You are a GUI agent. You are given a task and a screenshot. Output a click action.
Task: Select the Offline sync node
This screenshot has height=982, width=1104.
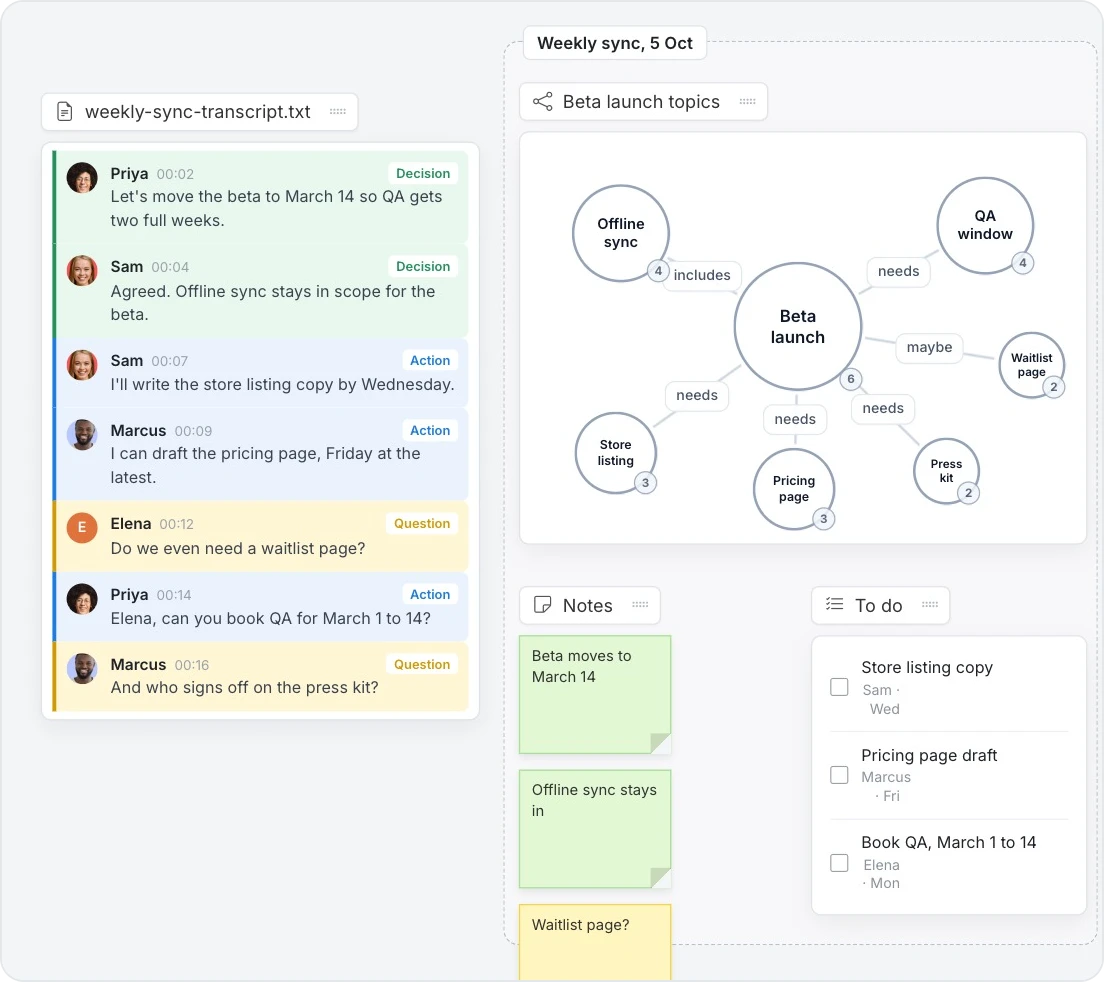[620, 233]
